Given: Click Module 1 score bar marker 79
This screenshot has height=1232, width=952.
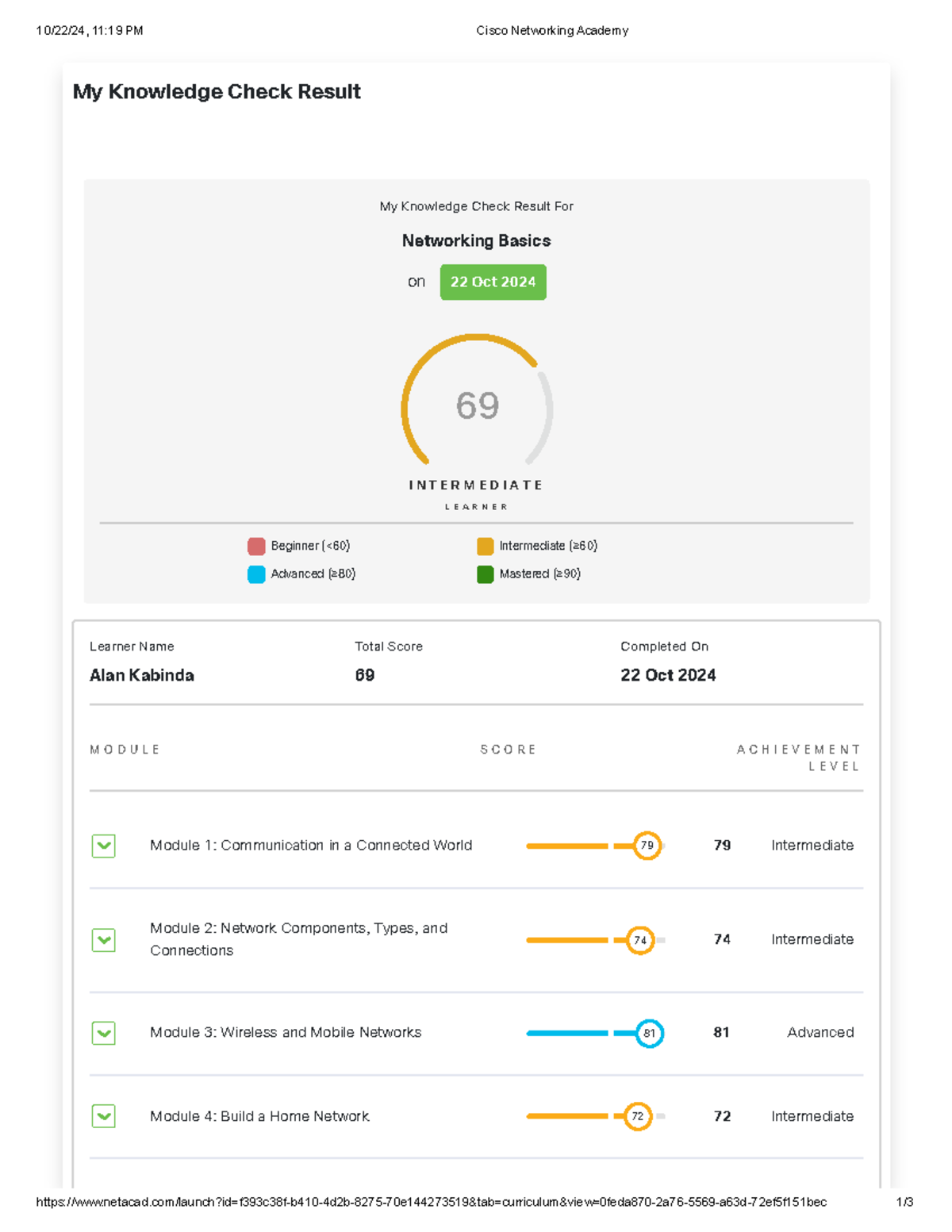Looking at the screenshot, I should pos(647,846).
